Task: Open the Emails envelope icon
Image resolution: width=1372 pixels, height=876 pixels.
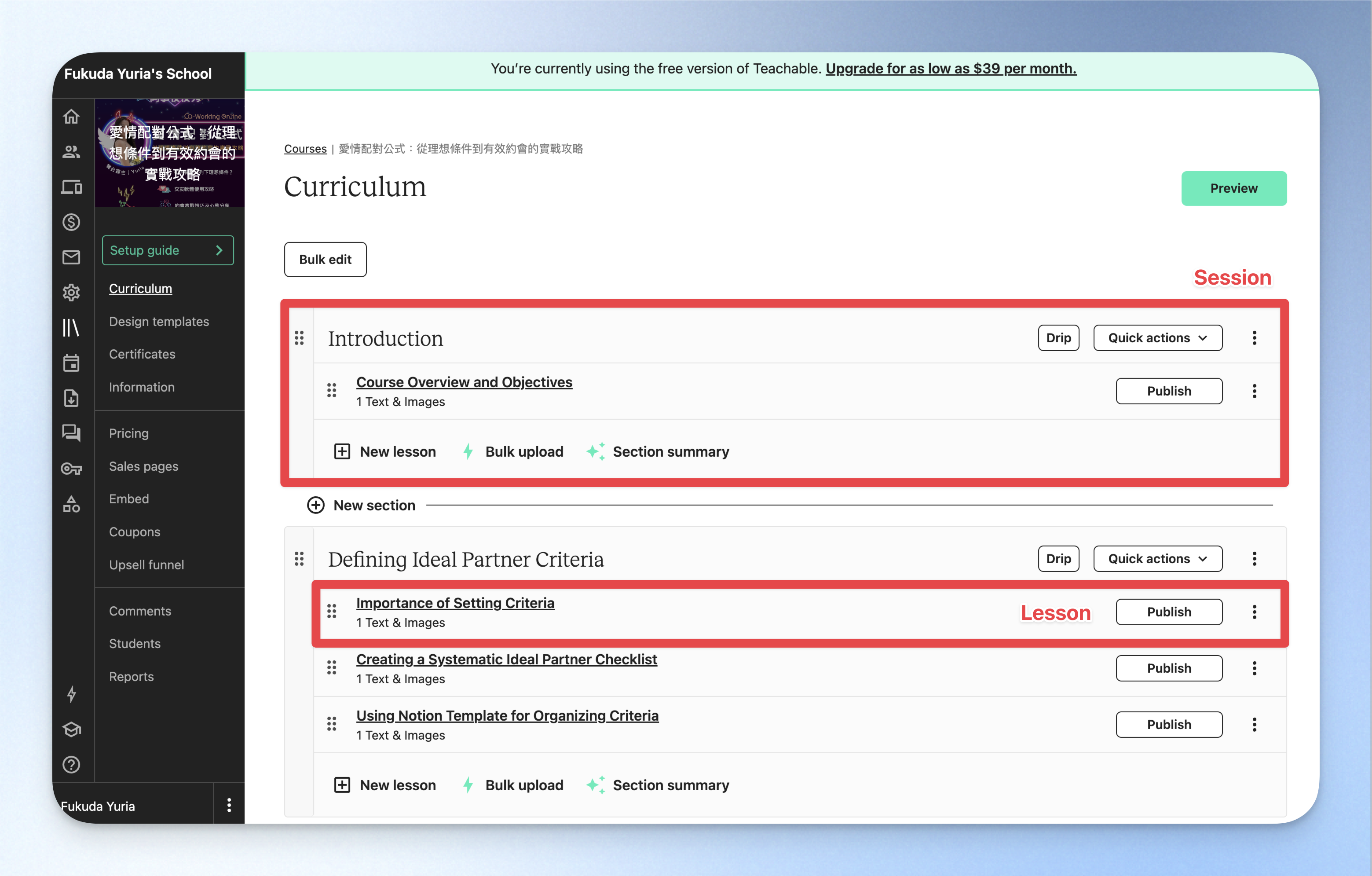Action: coord(71,258)
